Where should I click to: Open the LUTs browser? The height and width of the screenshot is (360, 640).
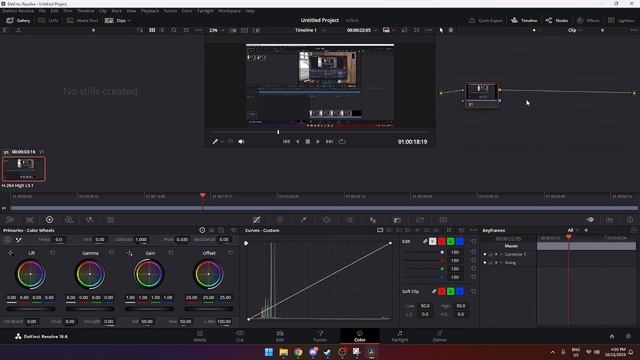(x=48, y=20)
